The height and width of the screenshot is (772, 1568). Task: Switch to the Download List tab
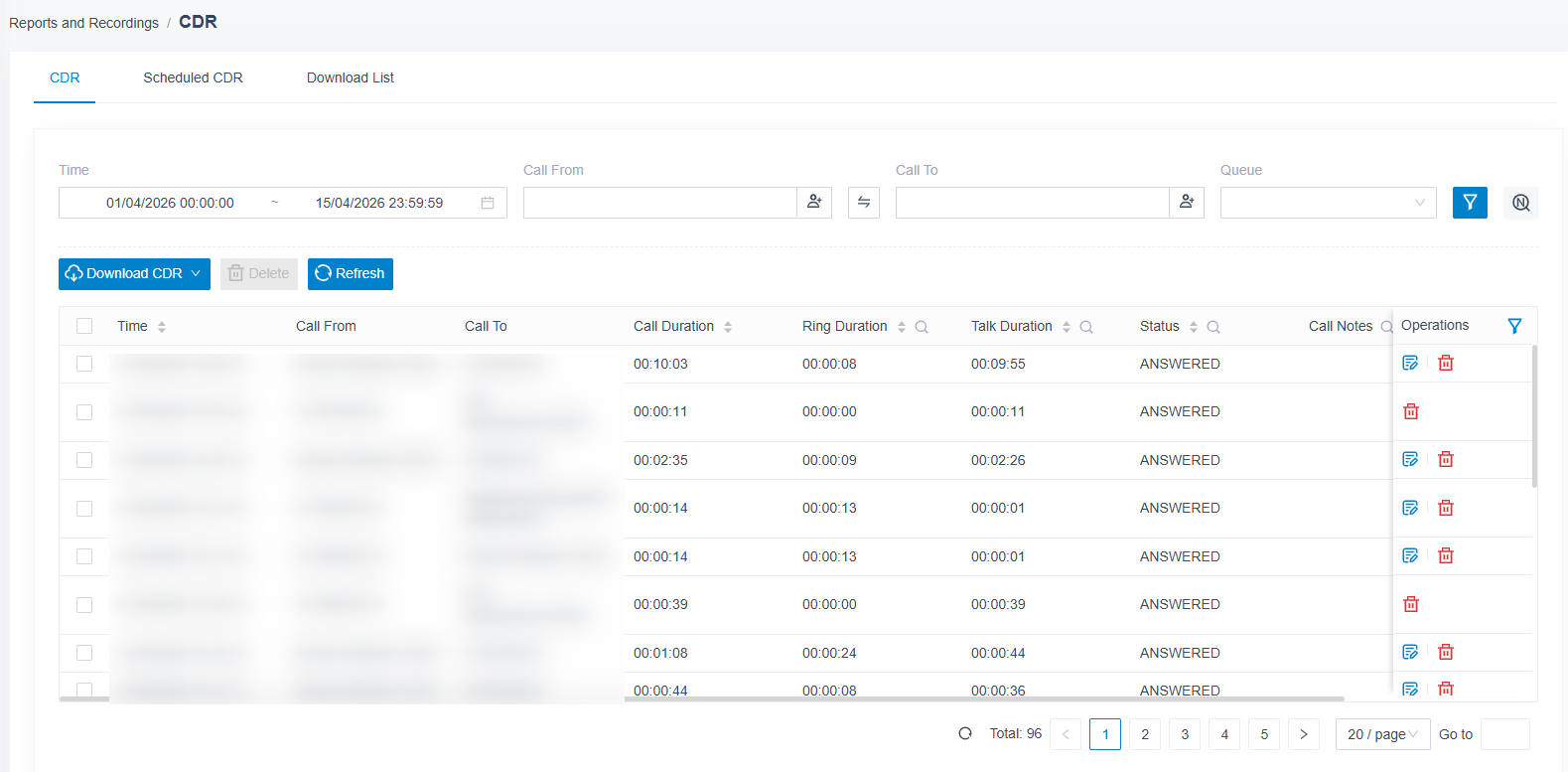pyautogui.click(x=351, y=77)
